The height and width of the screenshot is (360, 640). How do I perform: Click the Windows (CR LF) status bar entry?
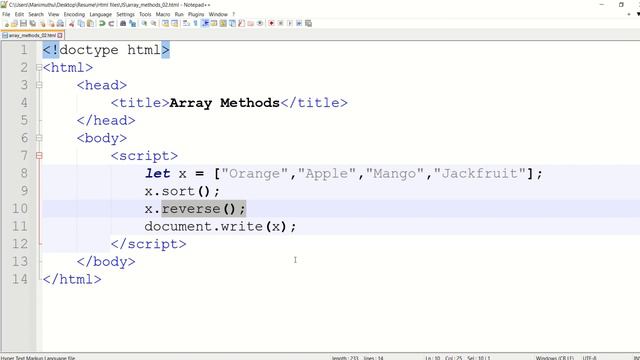[554, 358]
